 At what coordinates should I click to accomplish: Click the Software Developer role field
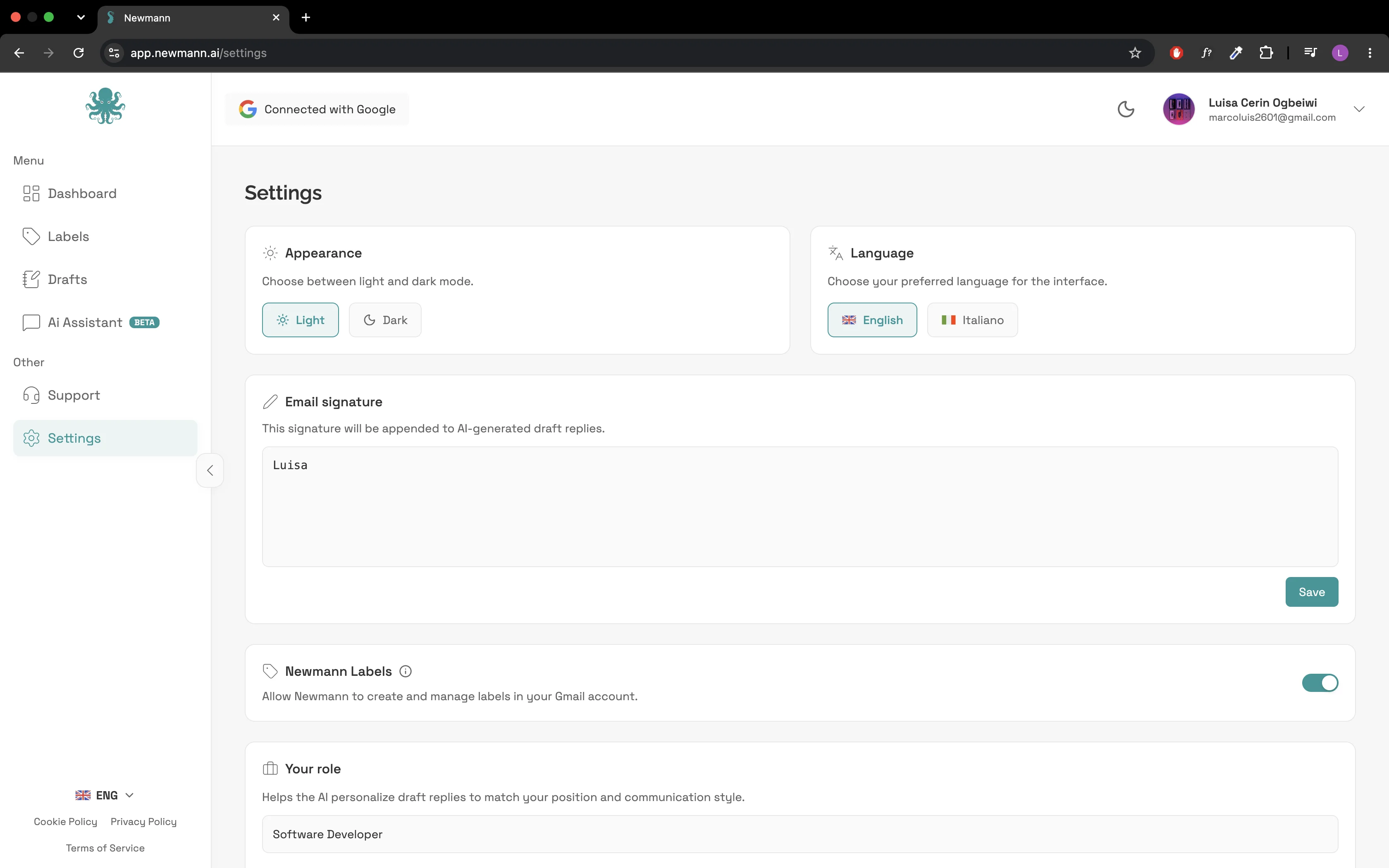pyautogui.click(x=800, y=834)
